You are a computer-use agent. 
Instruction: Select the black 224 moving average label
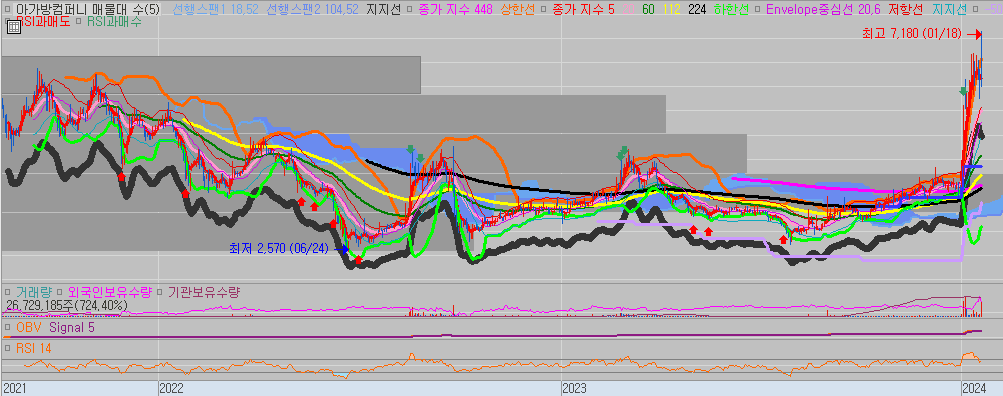click(x=697, y=10)
